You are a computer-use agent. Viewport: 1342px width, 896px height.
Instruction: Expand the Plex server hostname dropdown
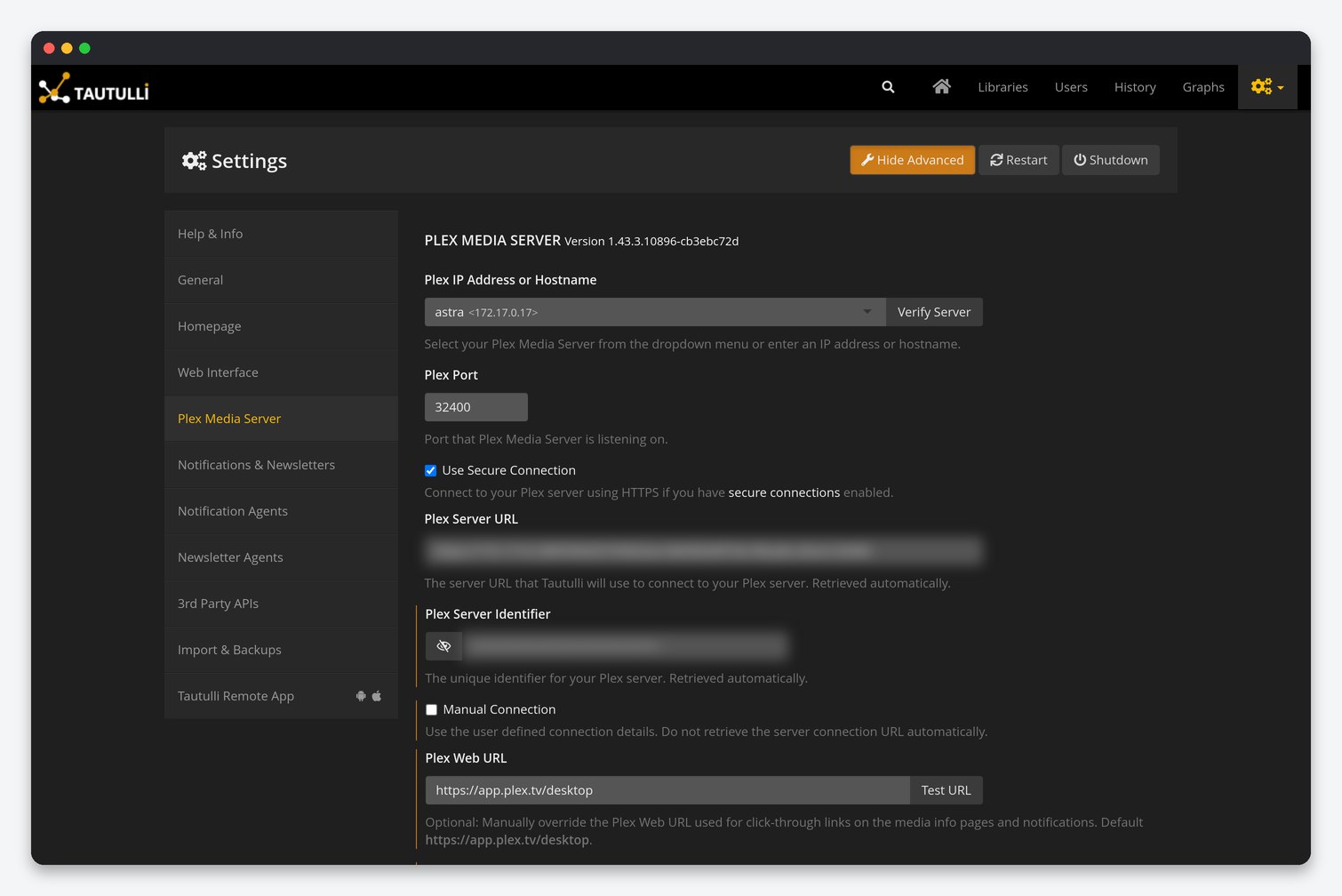(x=655, y=312)
